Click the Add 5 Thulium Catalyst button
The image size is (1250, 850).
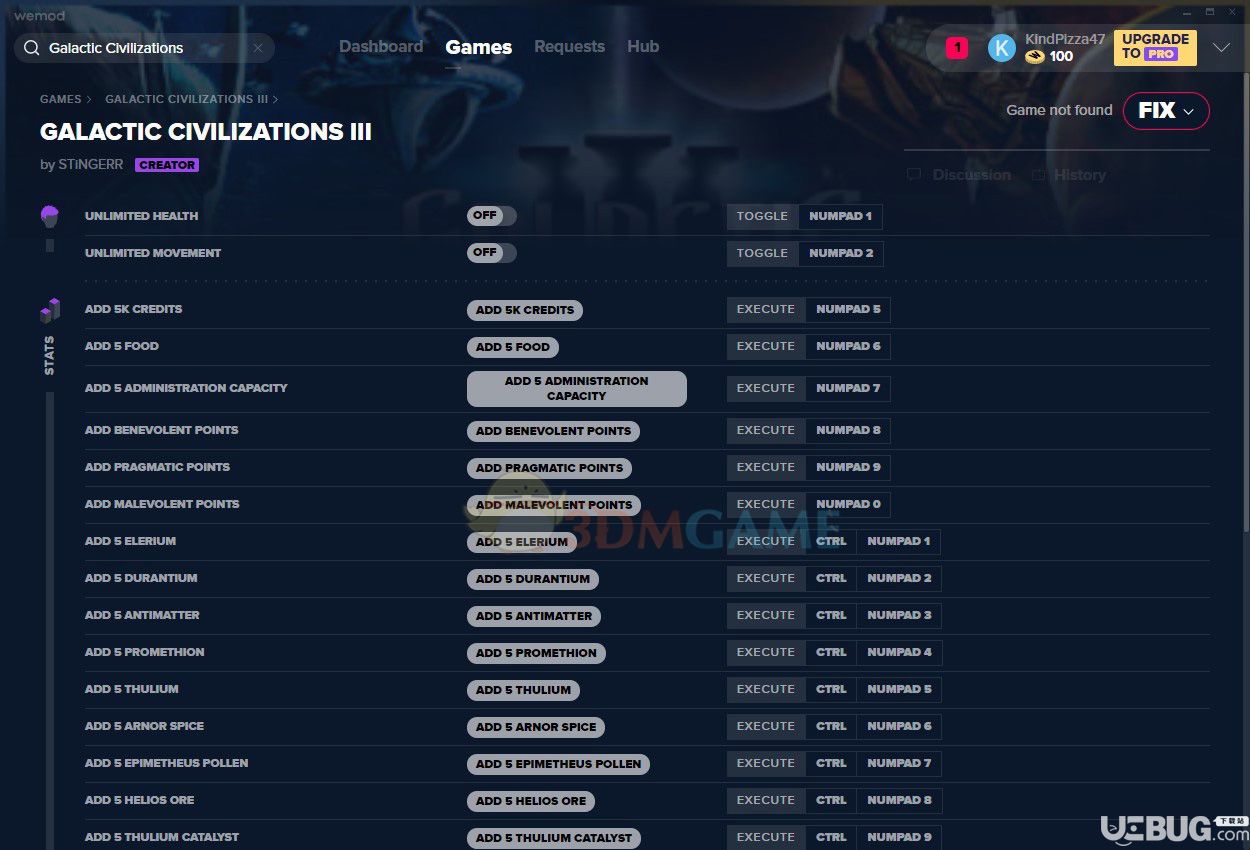tap(554, 838)
